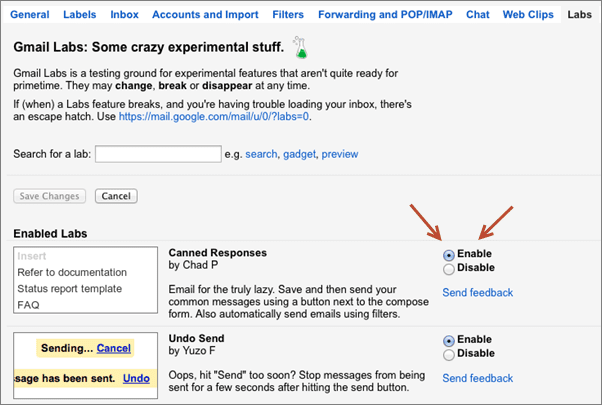Open the Filters tab
Screen dimensions: 602x405
coord(288,15)
